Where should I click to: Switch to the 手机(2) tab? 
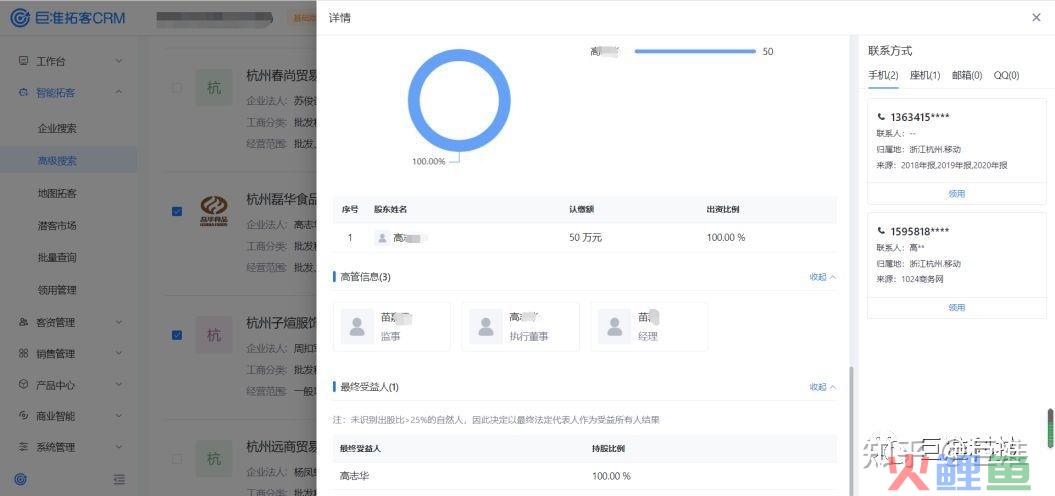[x=883, y=75]
